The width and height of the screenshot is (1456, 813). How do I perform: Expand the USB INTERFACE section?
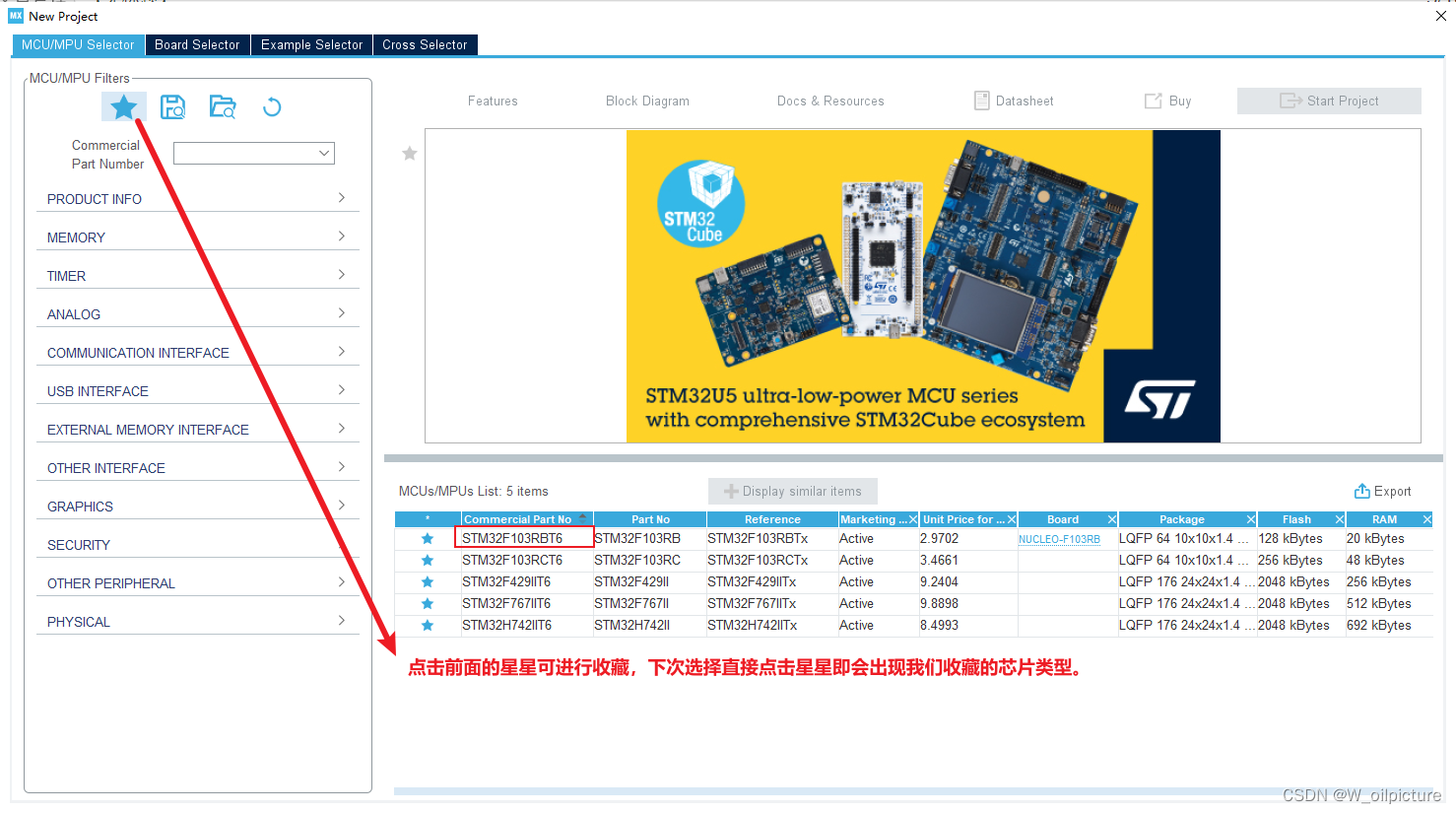pyautogui.click(x=198, y=390)
